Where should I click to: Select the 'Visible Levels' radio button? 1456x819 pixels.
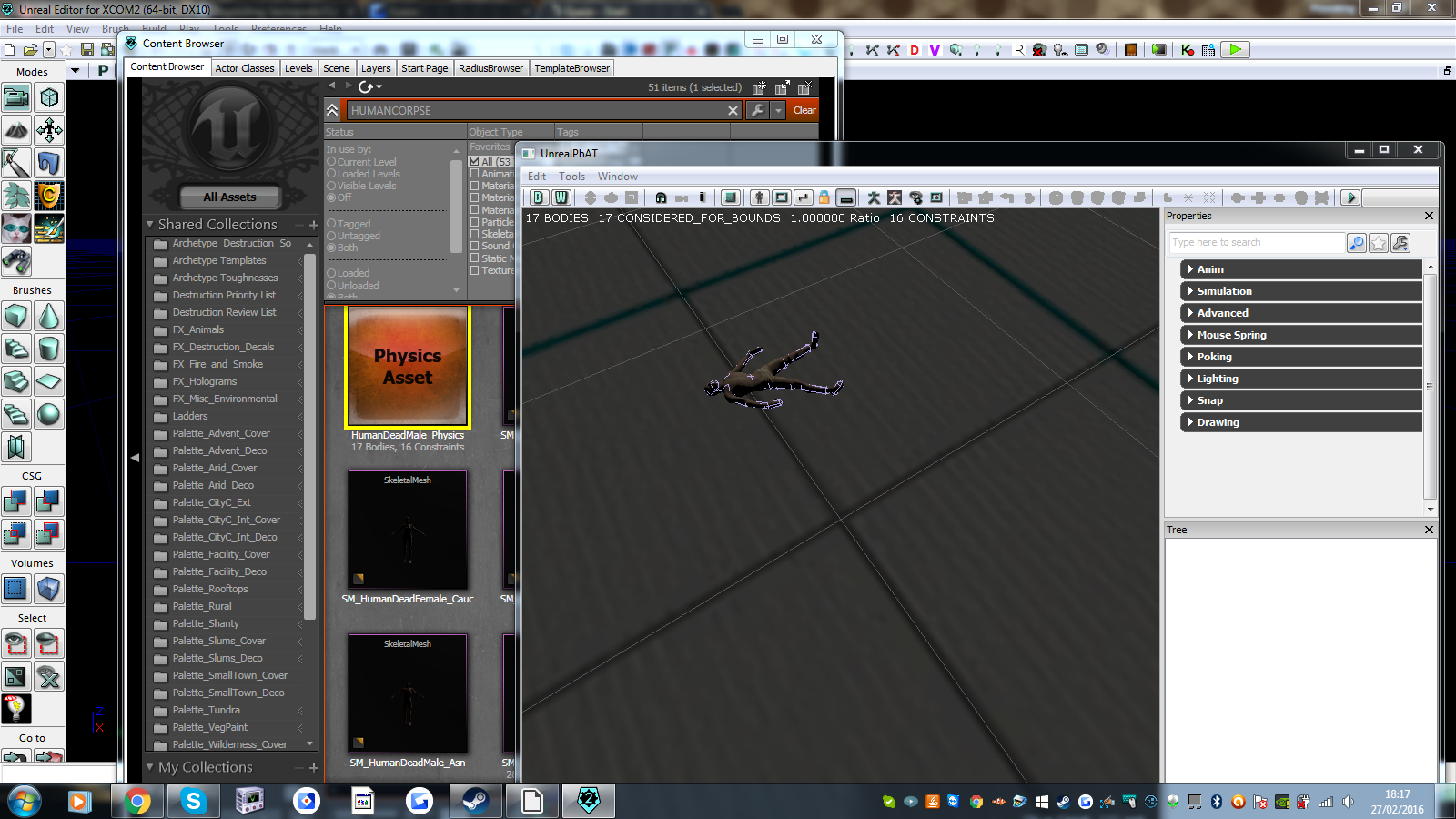tap(332, 186)
